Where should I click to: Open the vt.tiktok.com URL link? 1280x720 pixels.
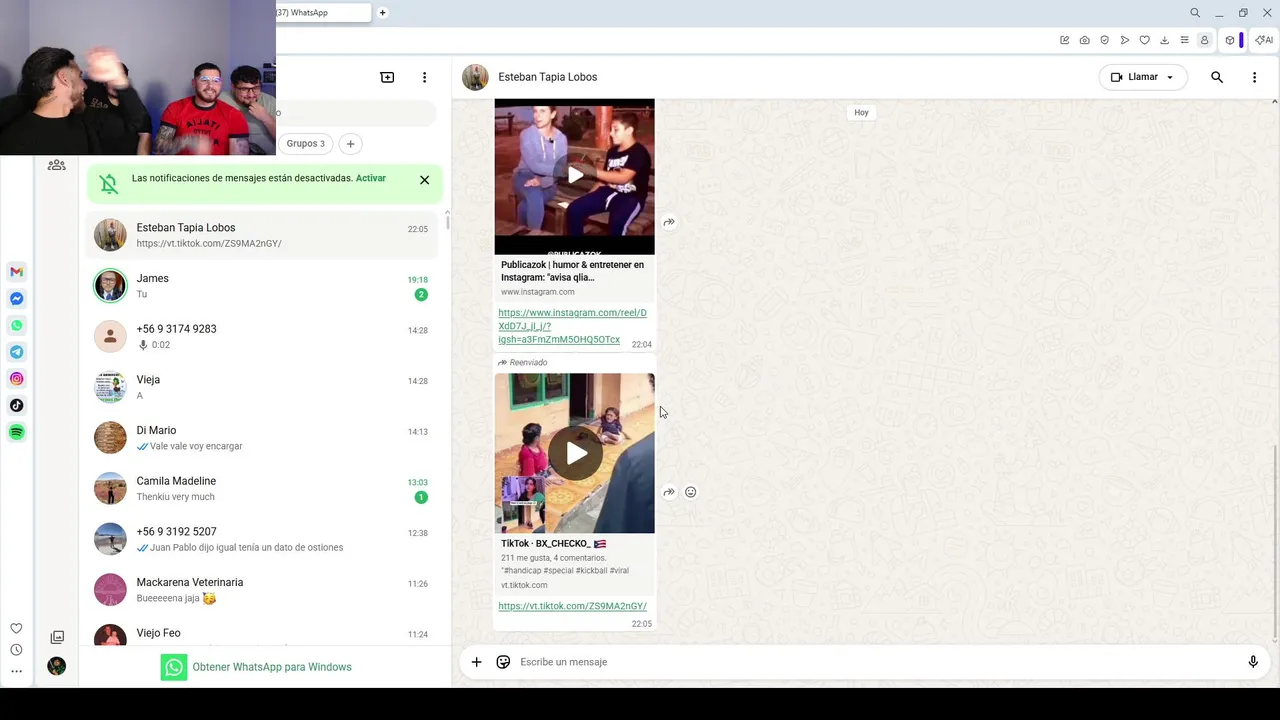pyautogui.click(x=572, y=606)
